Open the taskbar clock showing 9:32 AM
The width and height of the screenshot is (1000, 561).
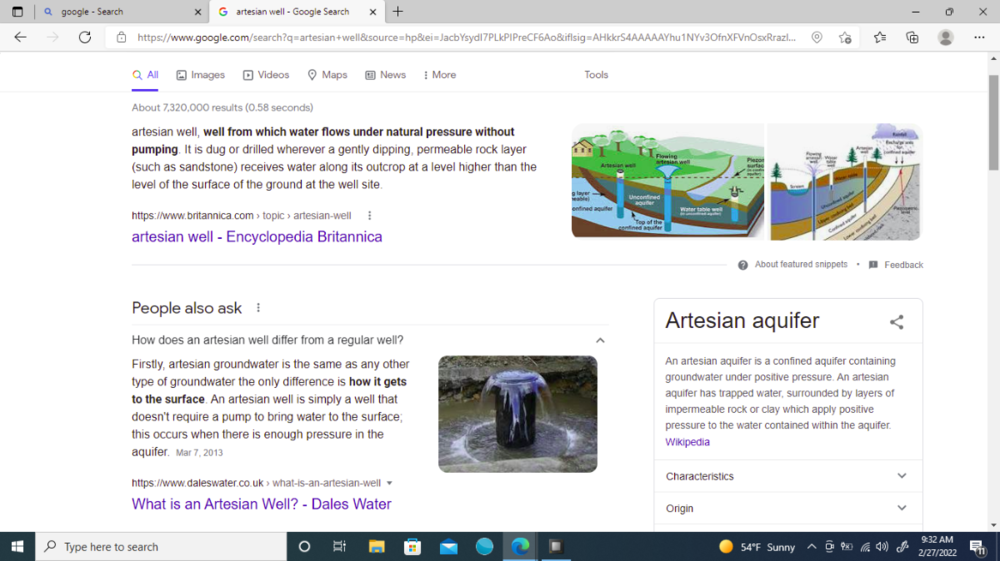coord(937,546)
